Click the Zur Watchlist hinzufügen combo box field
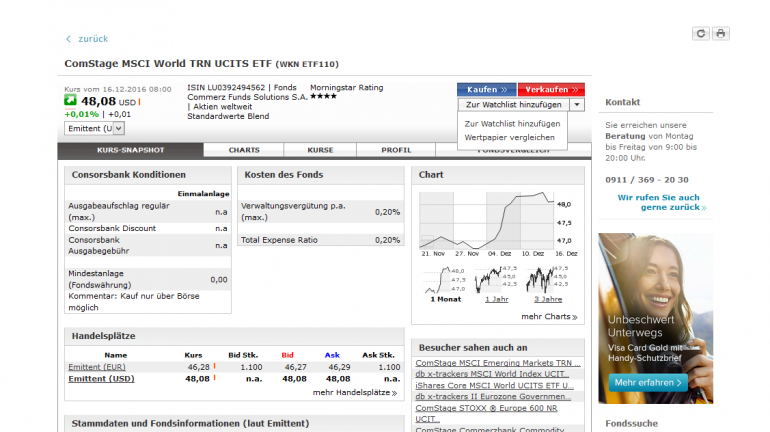 [x=514, y=105]
